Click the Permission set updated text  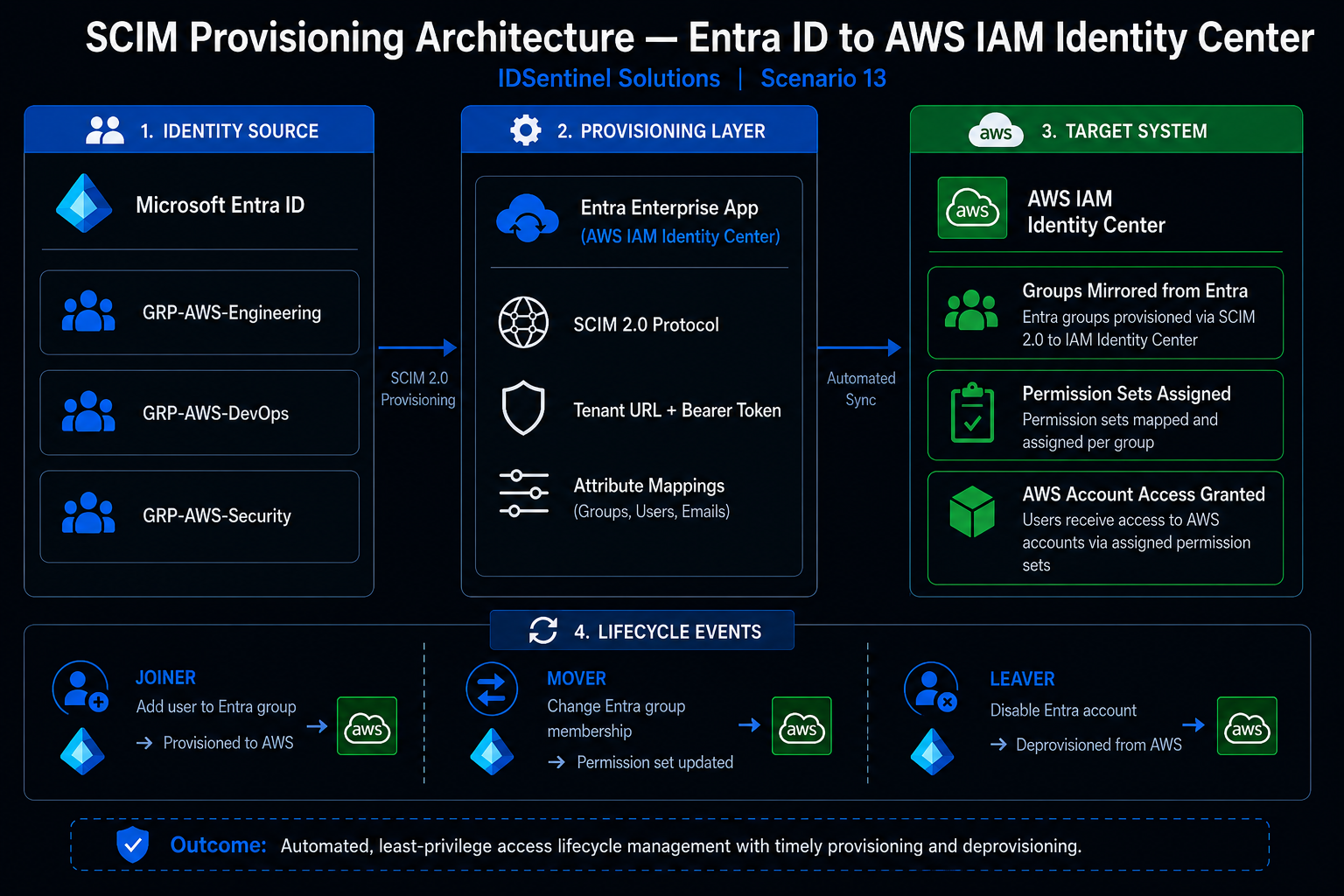[655, 762]
